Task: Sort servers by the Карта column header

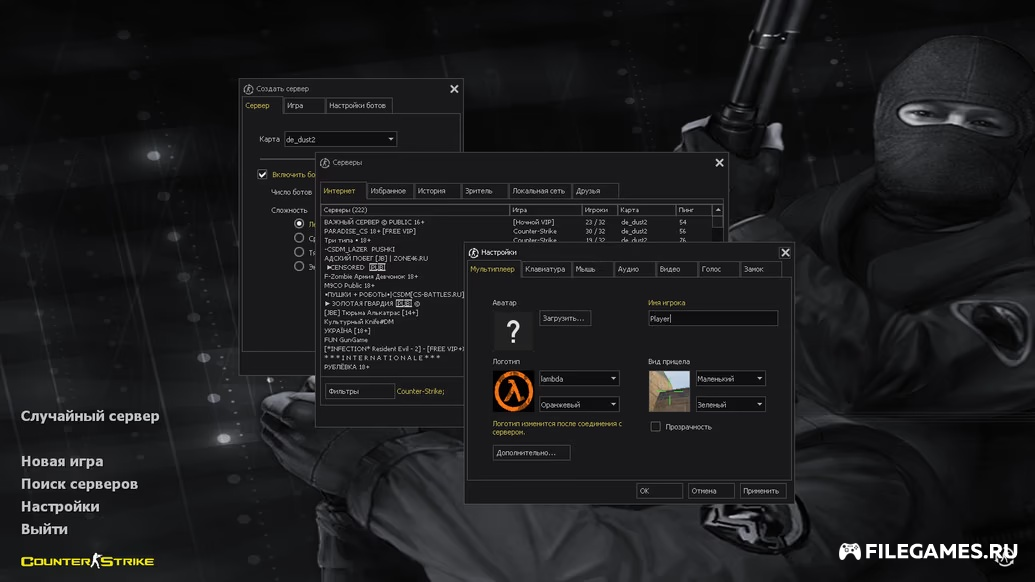Action: coord(646,210)
